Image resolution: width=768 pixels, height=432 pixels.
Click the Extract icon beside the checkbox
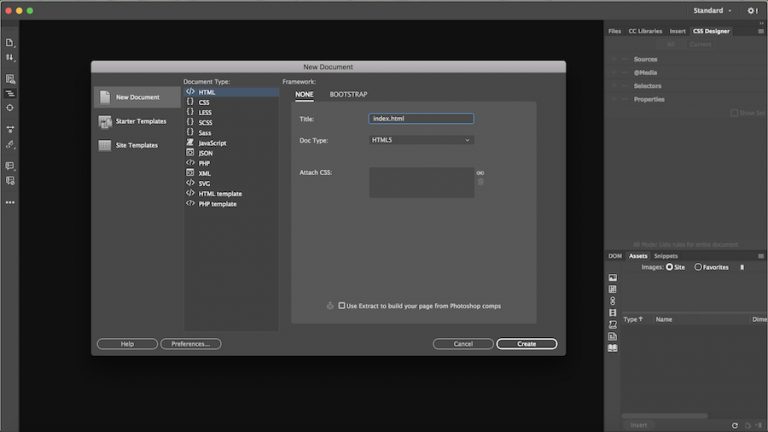(x=330, y=306)
